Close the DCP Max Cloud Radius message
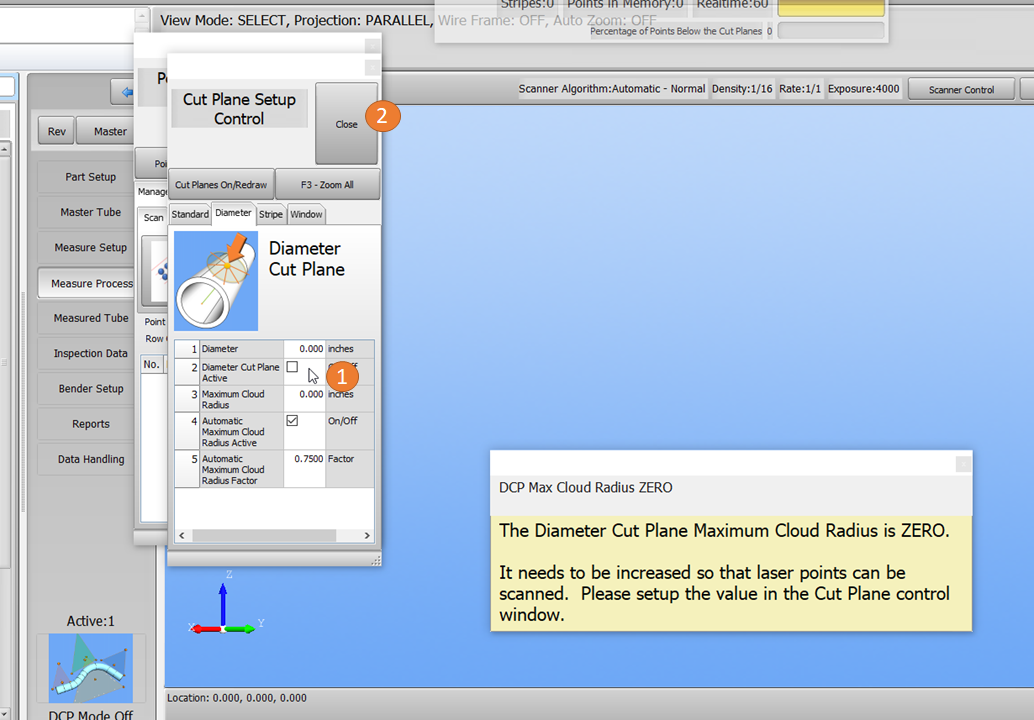Screen dimensions: 1034x720 962,464
